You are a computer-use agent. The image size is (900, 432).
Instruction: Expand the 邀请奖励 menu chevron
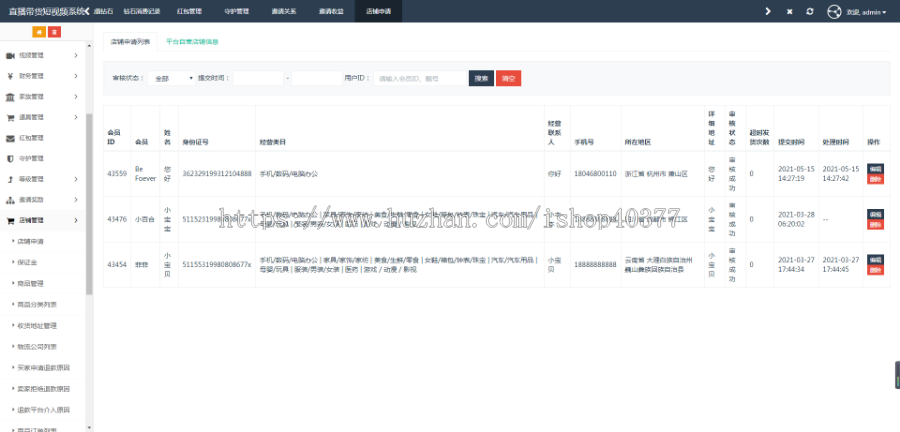(76, 200)
